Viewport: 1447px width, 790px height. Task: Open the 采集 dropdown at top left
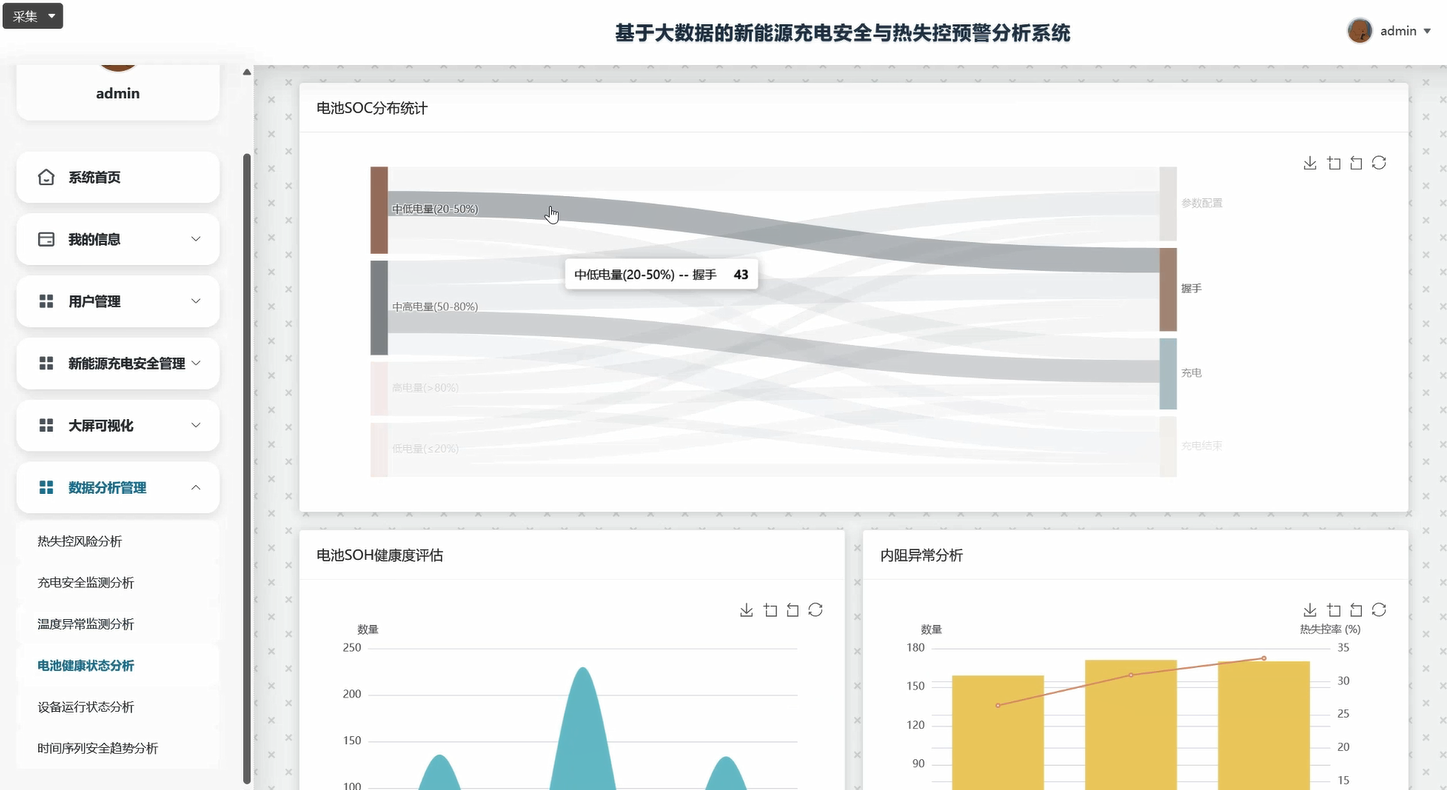33,16
